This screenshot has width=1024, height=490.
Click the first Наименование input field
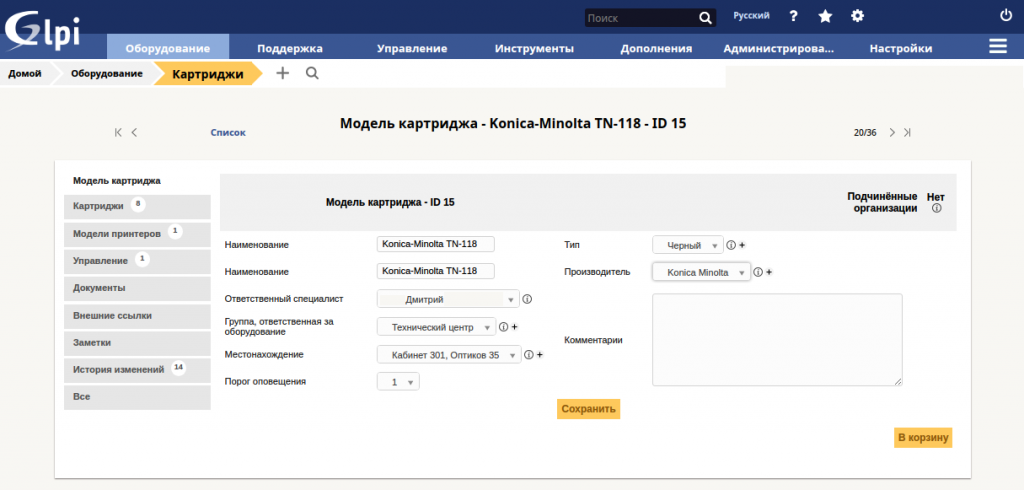pos(436,244)
